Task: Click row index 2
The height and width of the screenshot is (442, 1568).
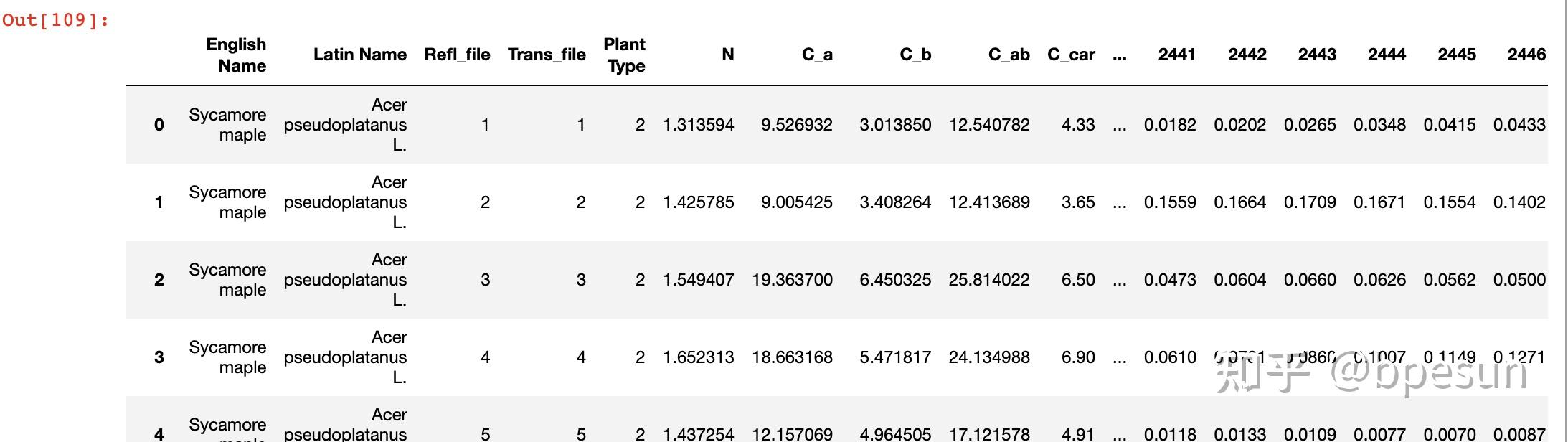Action: coord(159,280)
